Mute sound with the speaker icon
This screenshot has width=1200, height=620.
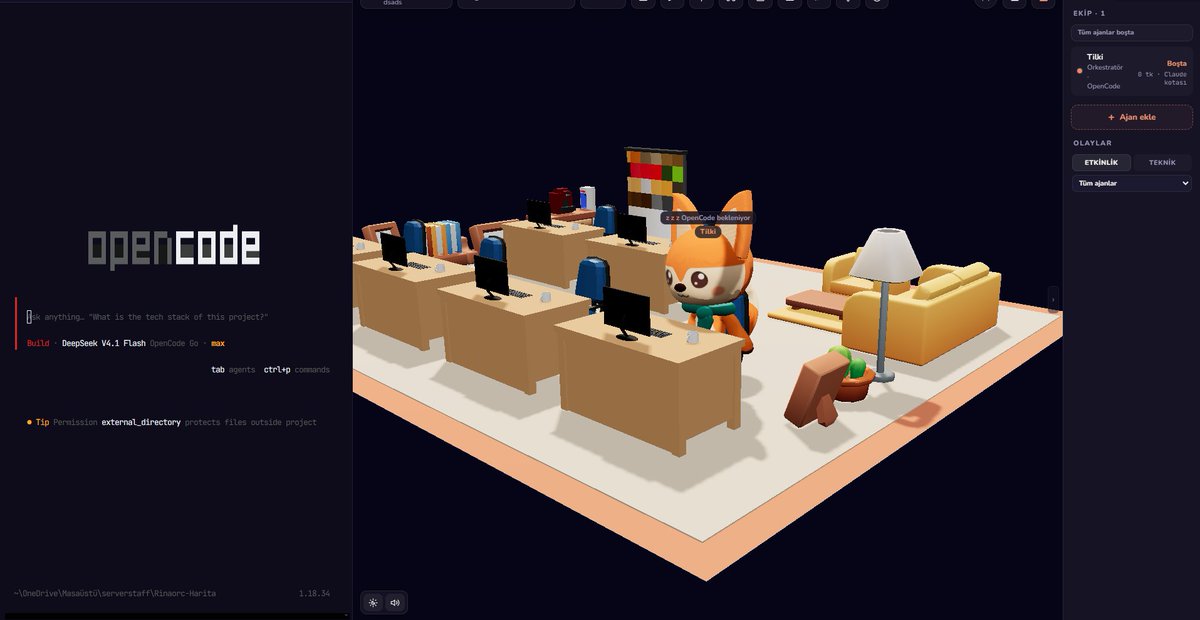pos(395,602)
